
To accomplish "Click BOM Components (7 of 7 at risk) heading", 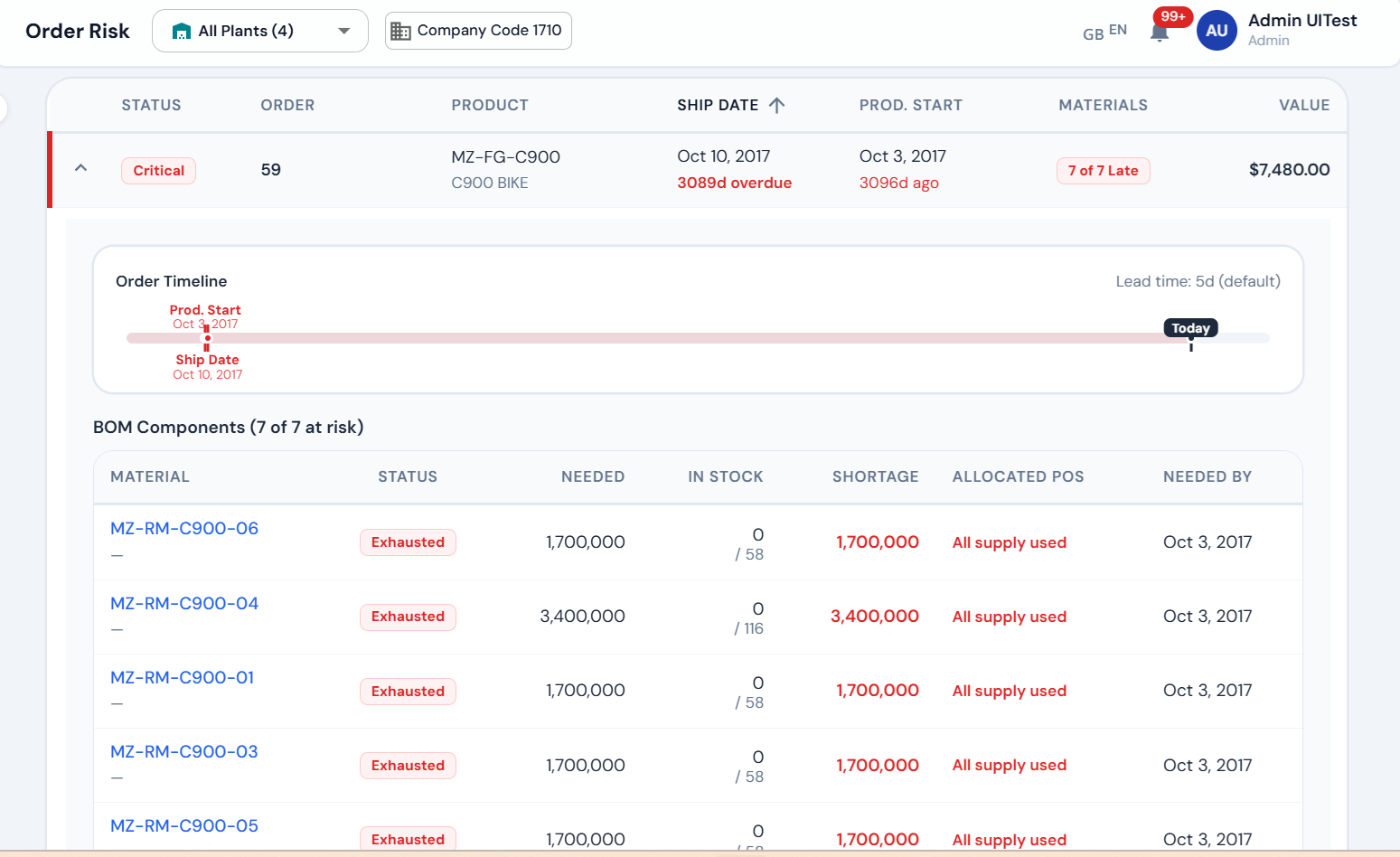I will [228, 427].
